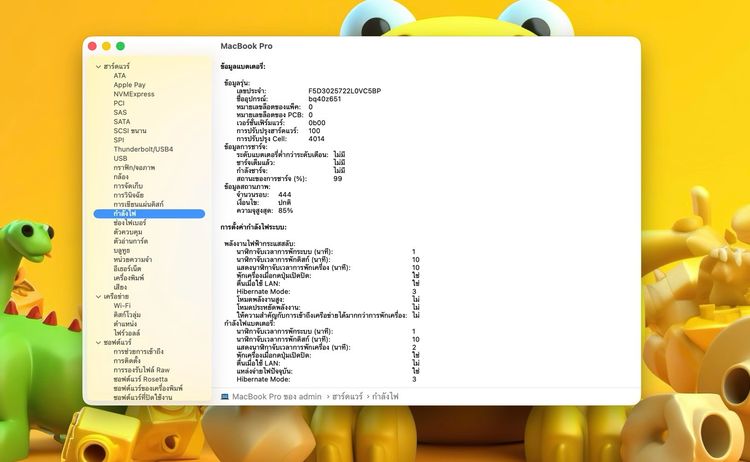Open การรองรับไฟล์ Raw entry
Viewport: 750px width, 462px height.
(142, 370)
